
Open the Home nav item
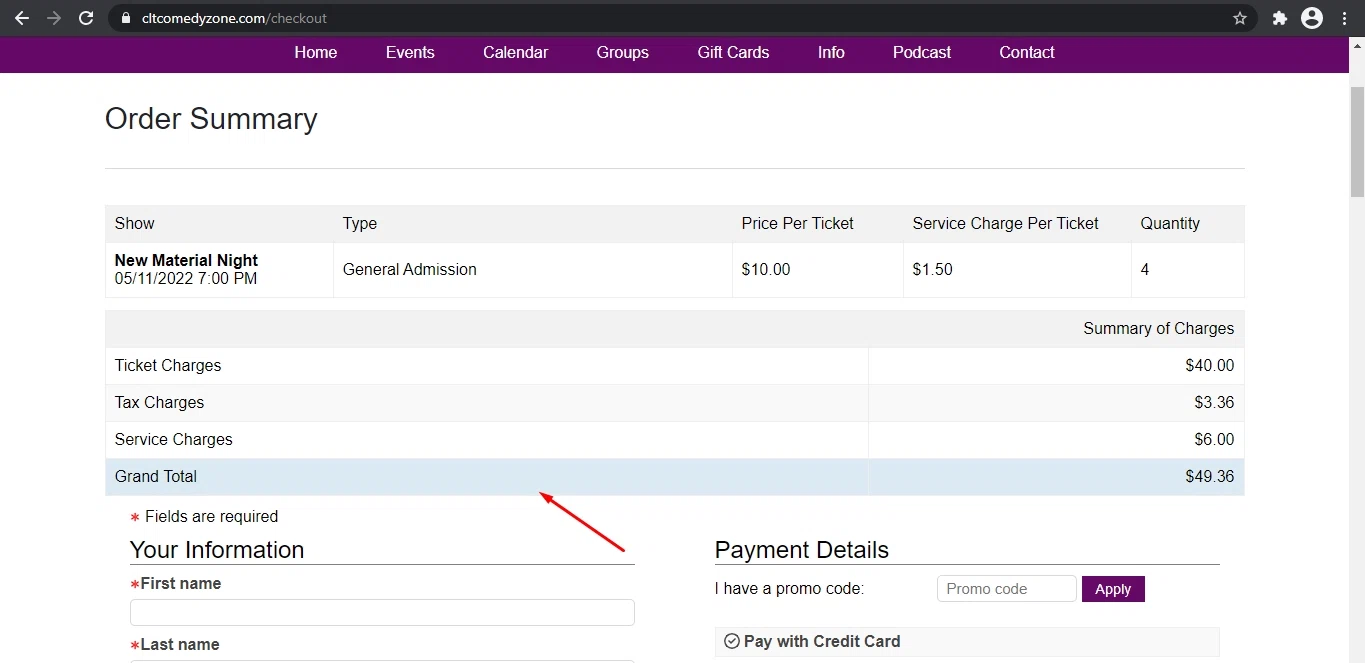pyautogui.click(x=316, y=53)
